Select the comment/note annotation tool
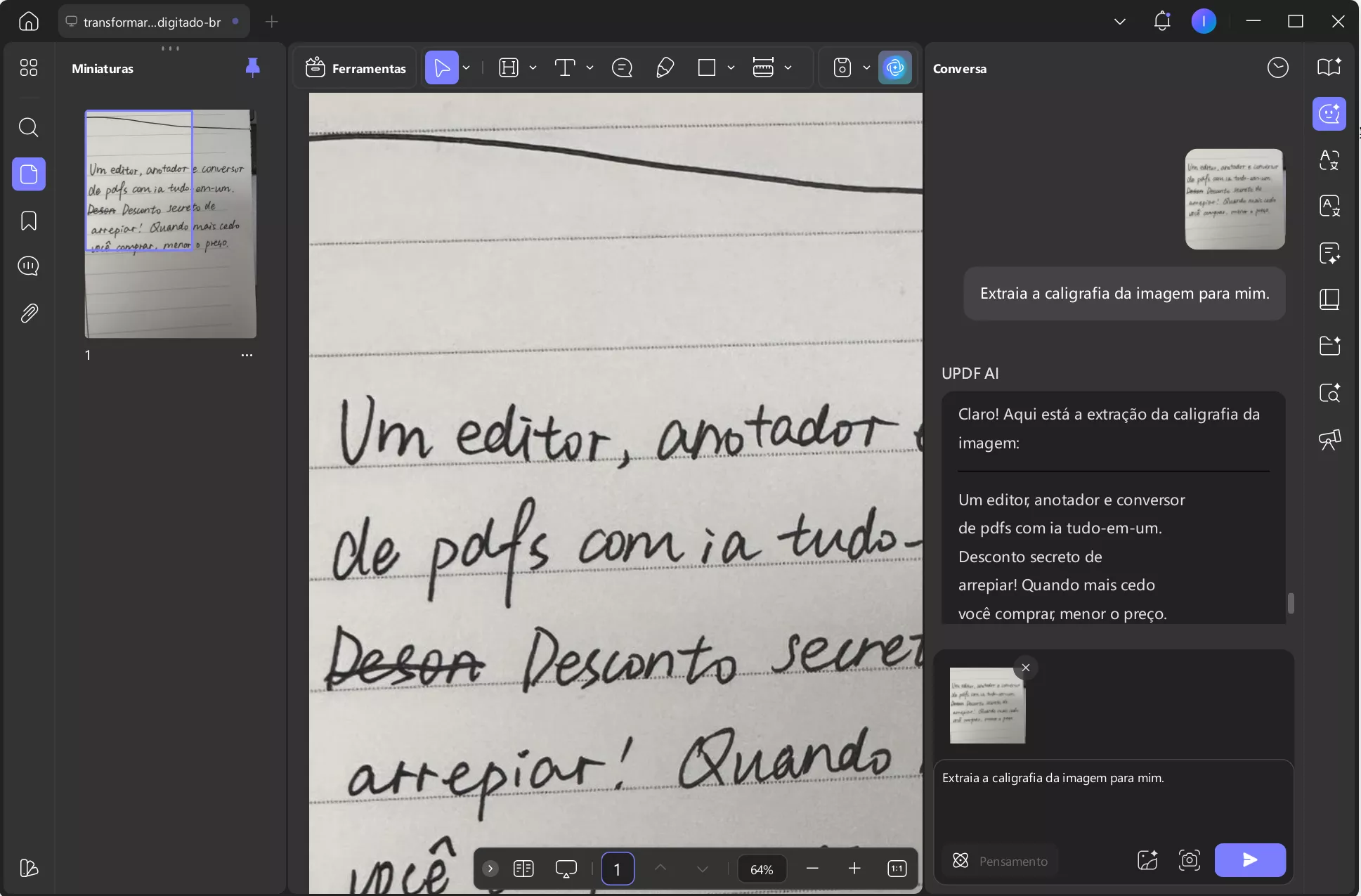The height and width of the screenshot is (896, 1361). [621, 67]
